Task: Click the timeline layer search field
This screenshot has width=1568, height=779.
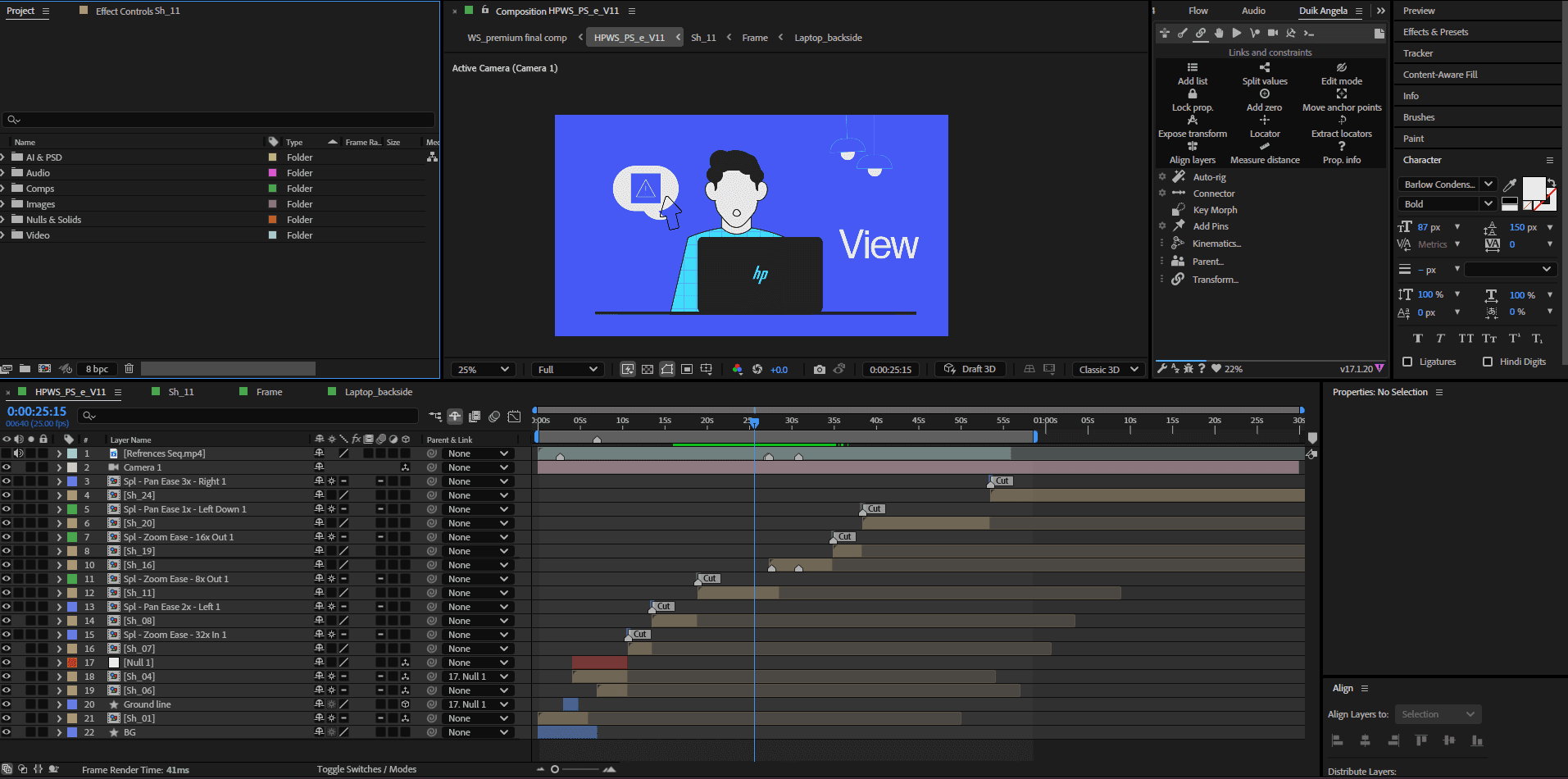Action: (248, 416)
